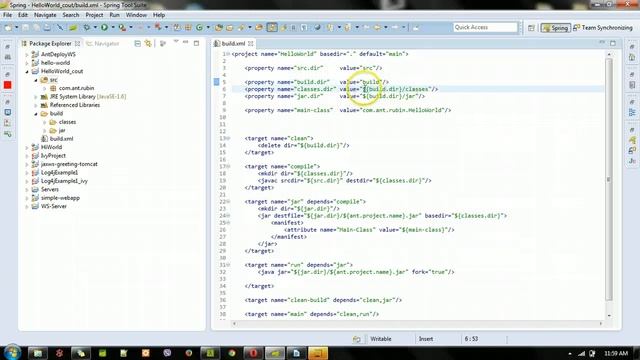Toggle fold of project element at line 1
Screen dimensions: 640x360
228,54
